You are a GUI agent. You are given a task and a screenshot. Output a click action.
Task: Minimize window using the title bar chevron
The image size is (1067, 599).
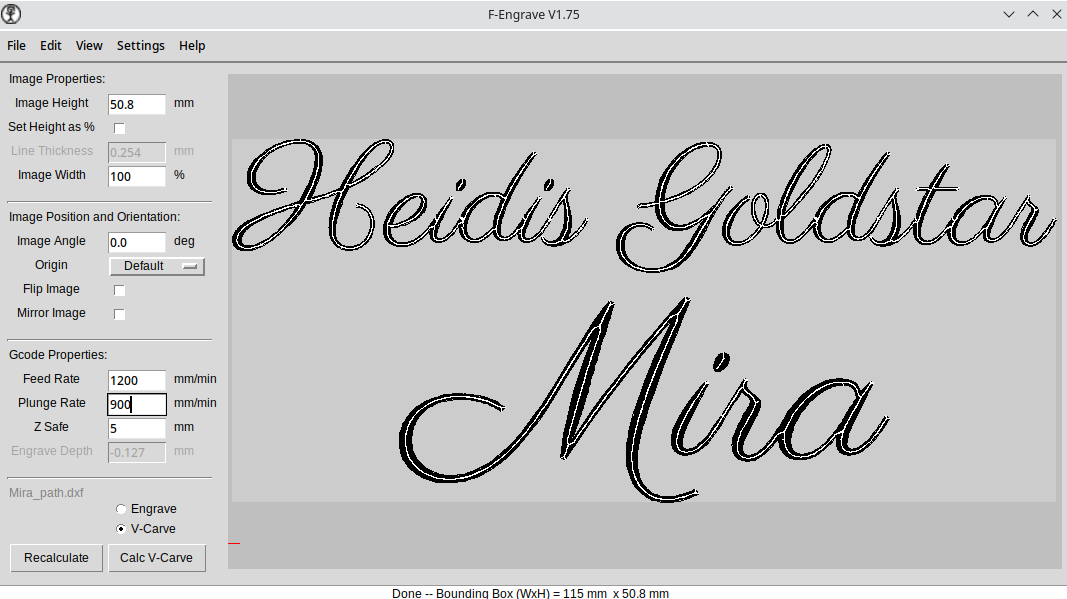[x=1009, y=14]
